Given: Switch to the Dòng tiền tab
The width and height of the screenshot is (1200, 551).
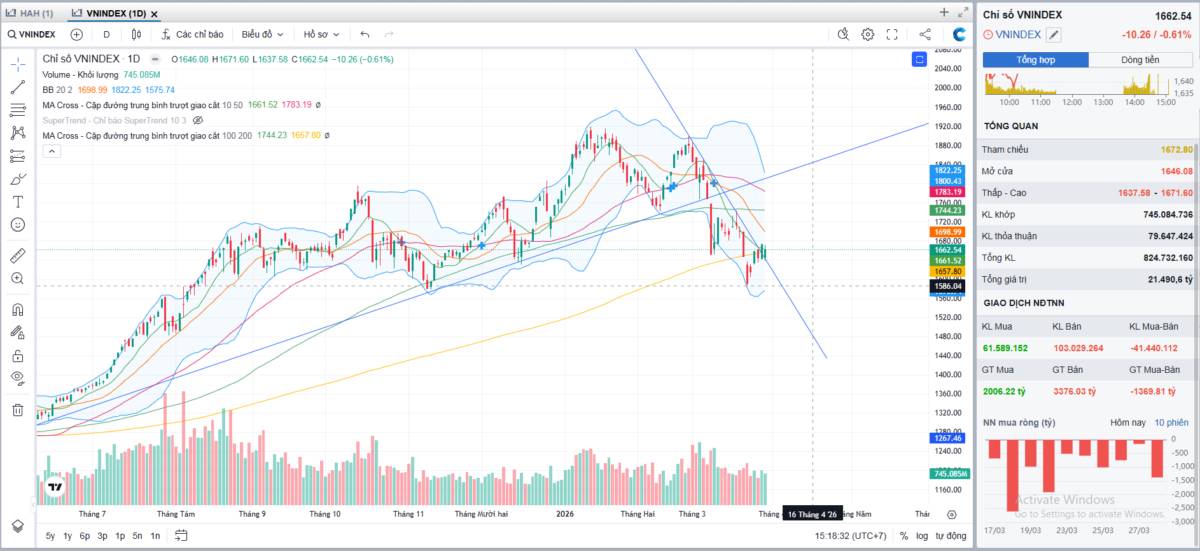Looking at the screenshot, I should (x=1141, y=60).
